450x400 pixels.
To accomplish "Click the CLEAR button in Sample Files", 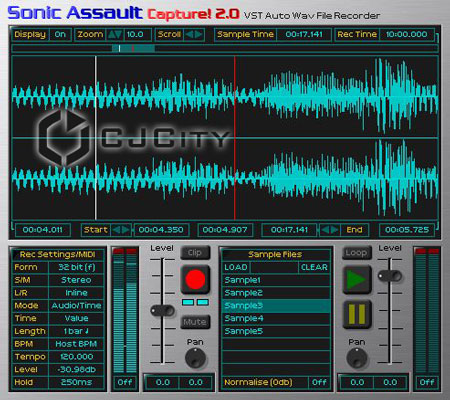I will coord(314,267).
